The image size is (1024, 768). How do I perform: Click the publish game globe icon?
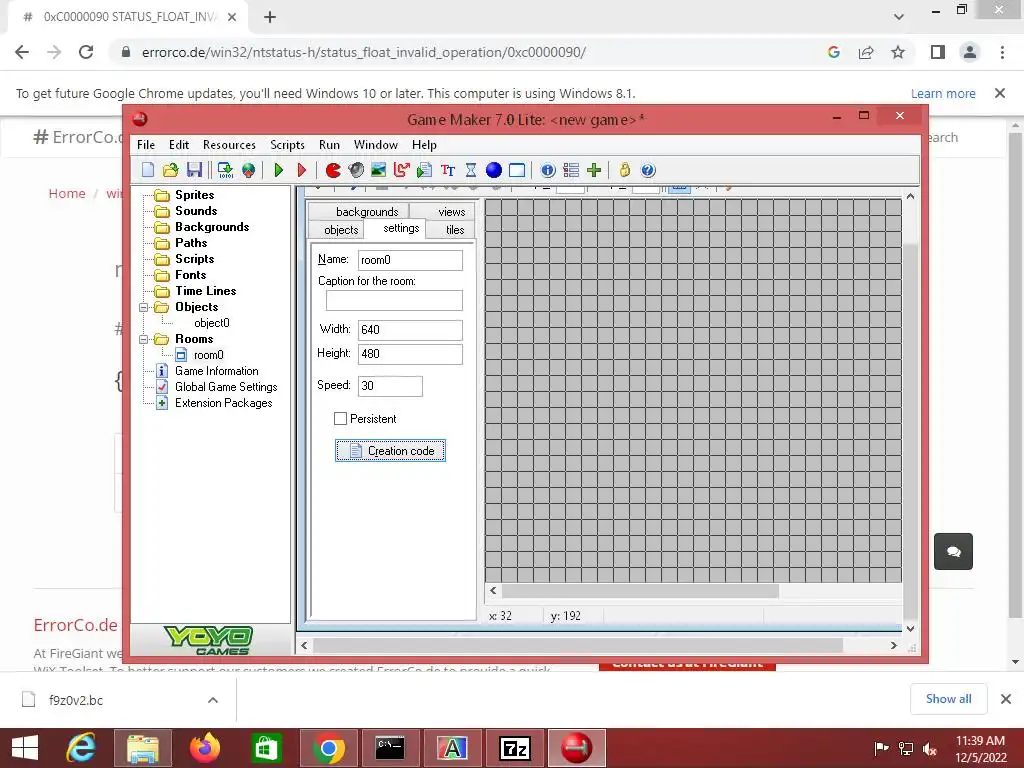(x=248, y=170)
